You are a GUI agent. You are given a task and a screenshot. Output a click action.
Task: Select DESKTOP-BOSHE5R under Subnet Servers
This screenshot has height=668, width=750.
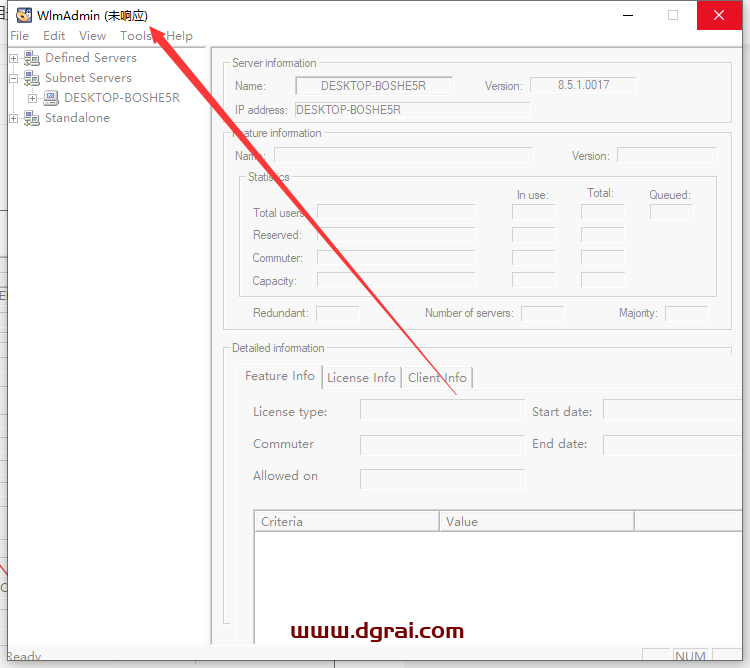(122, 98)
